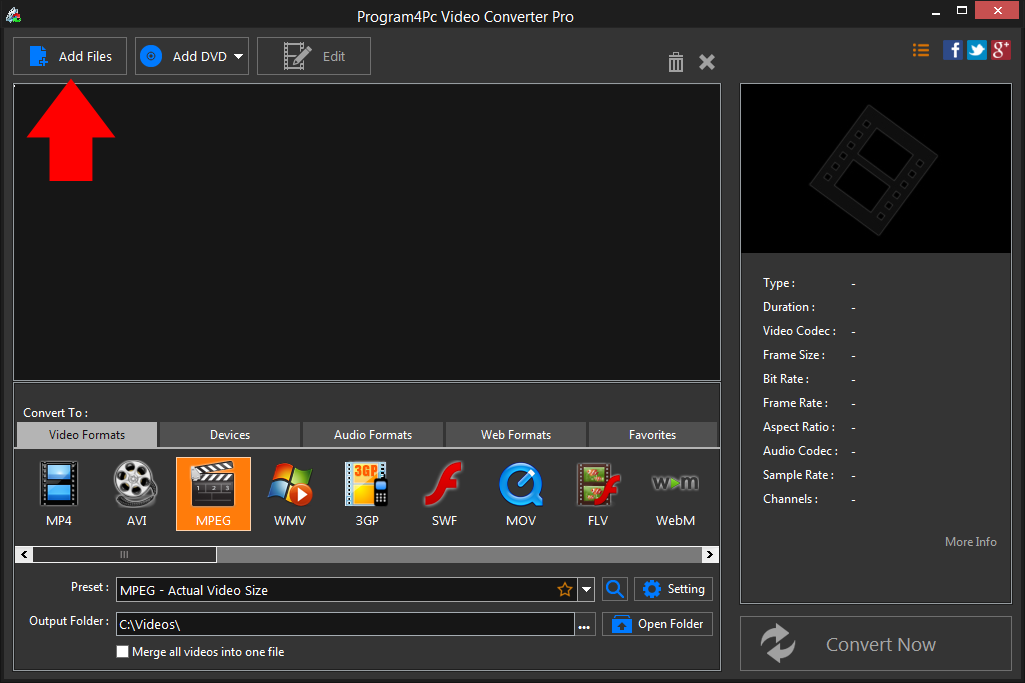The height and width of the screenshot is (683, 1025).
Task: Switch to the Devices tab
Action: coord(228,434)
